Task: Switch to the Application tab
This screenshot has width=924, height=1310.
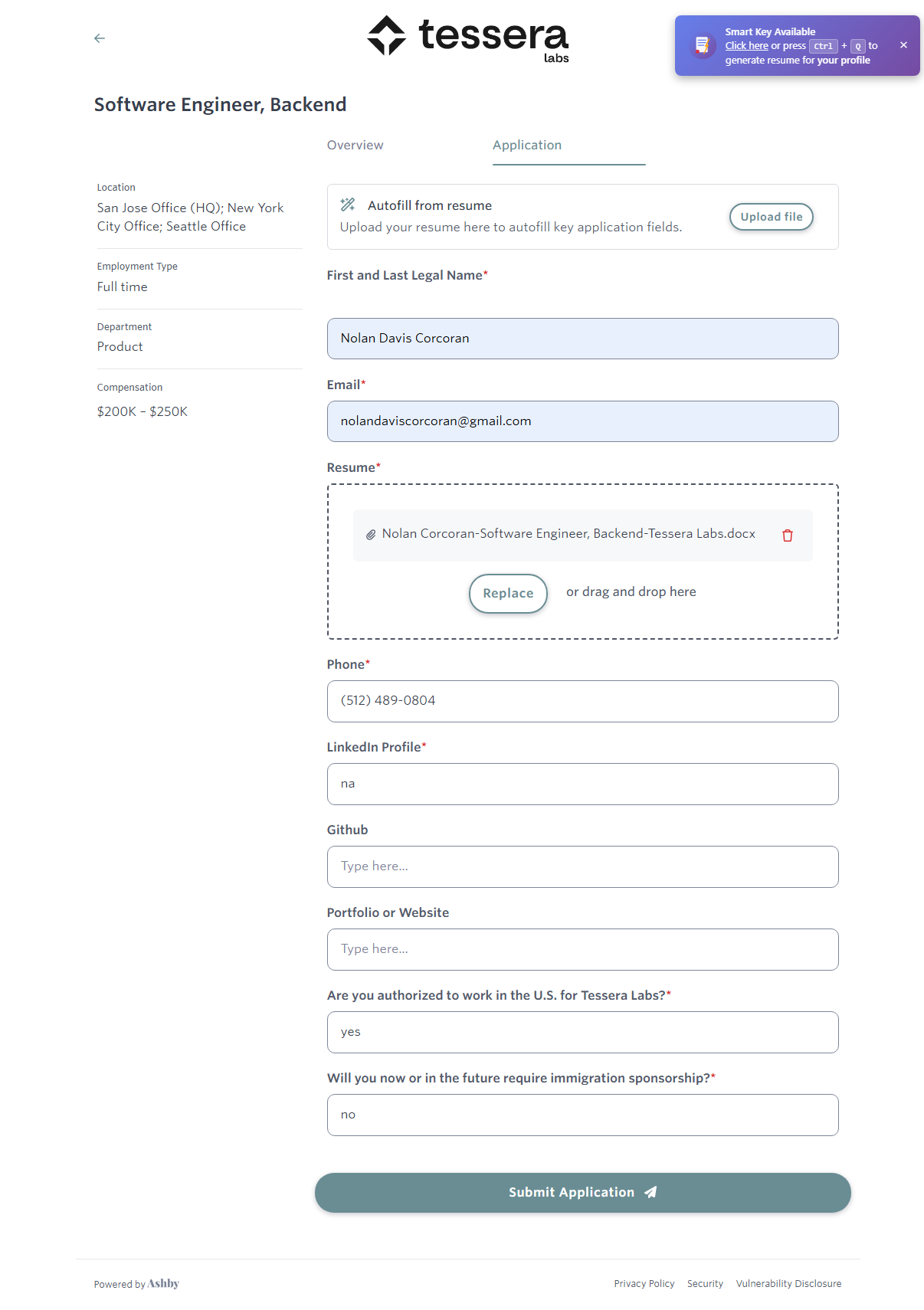Action: click(x=527, y=146)
